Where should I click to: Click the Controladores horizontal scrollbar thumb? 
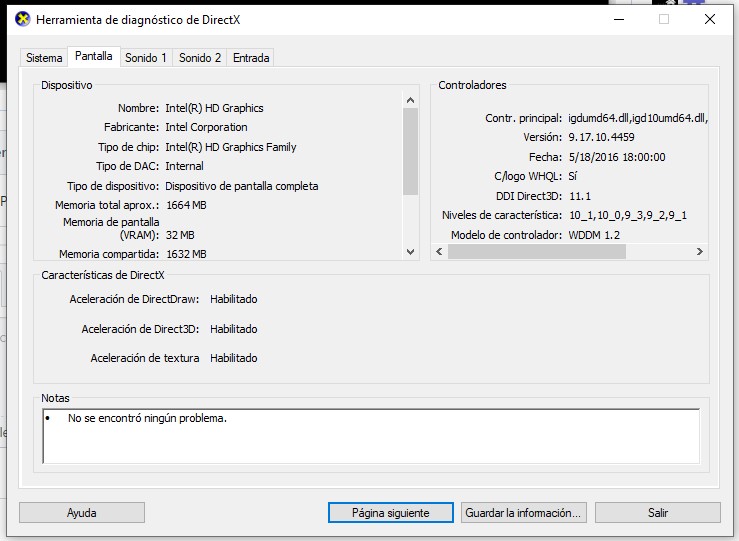537,252
